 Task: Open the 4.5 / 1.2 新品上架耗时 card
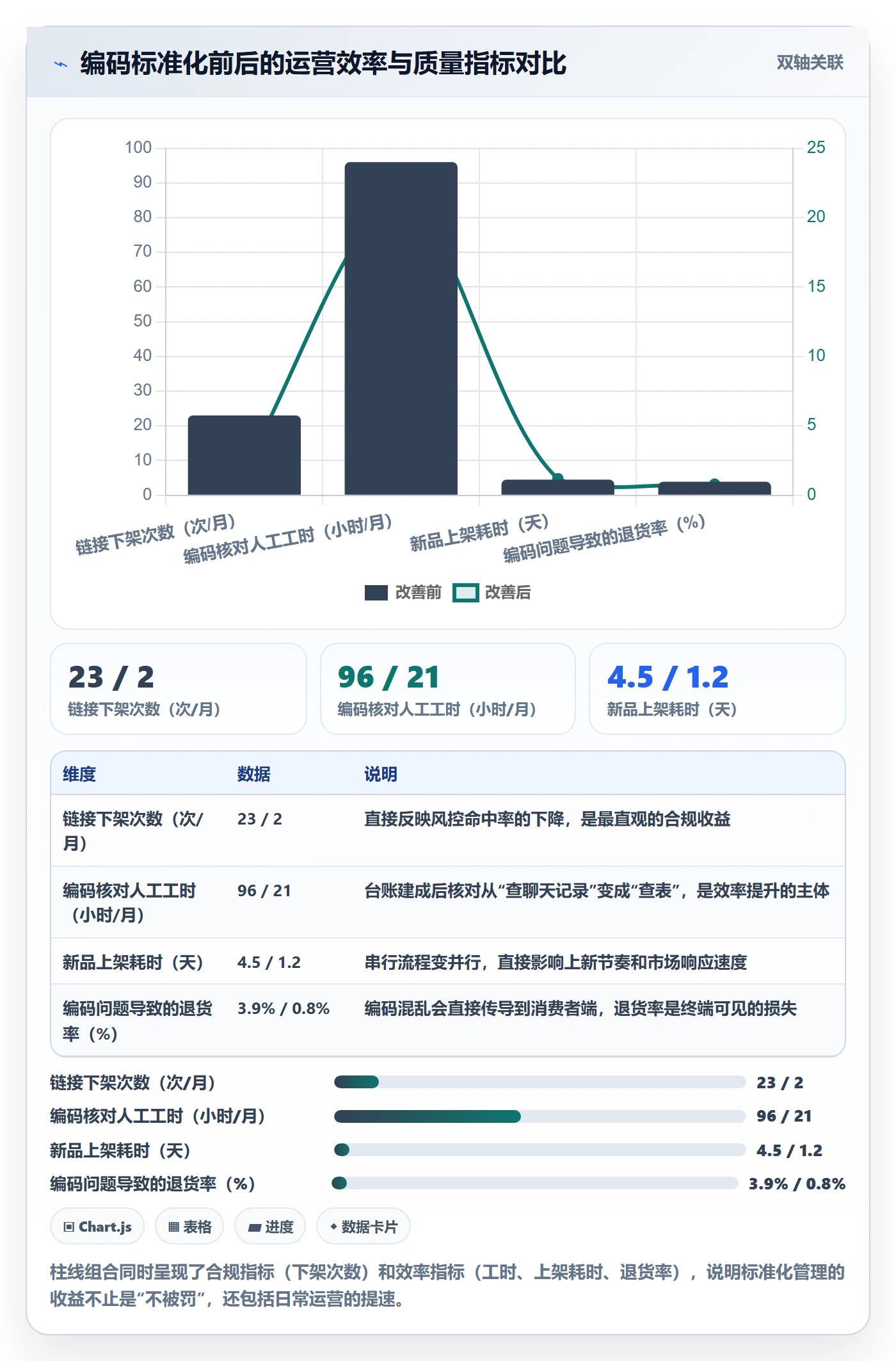click(717, 689)
